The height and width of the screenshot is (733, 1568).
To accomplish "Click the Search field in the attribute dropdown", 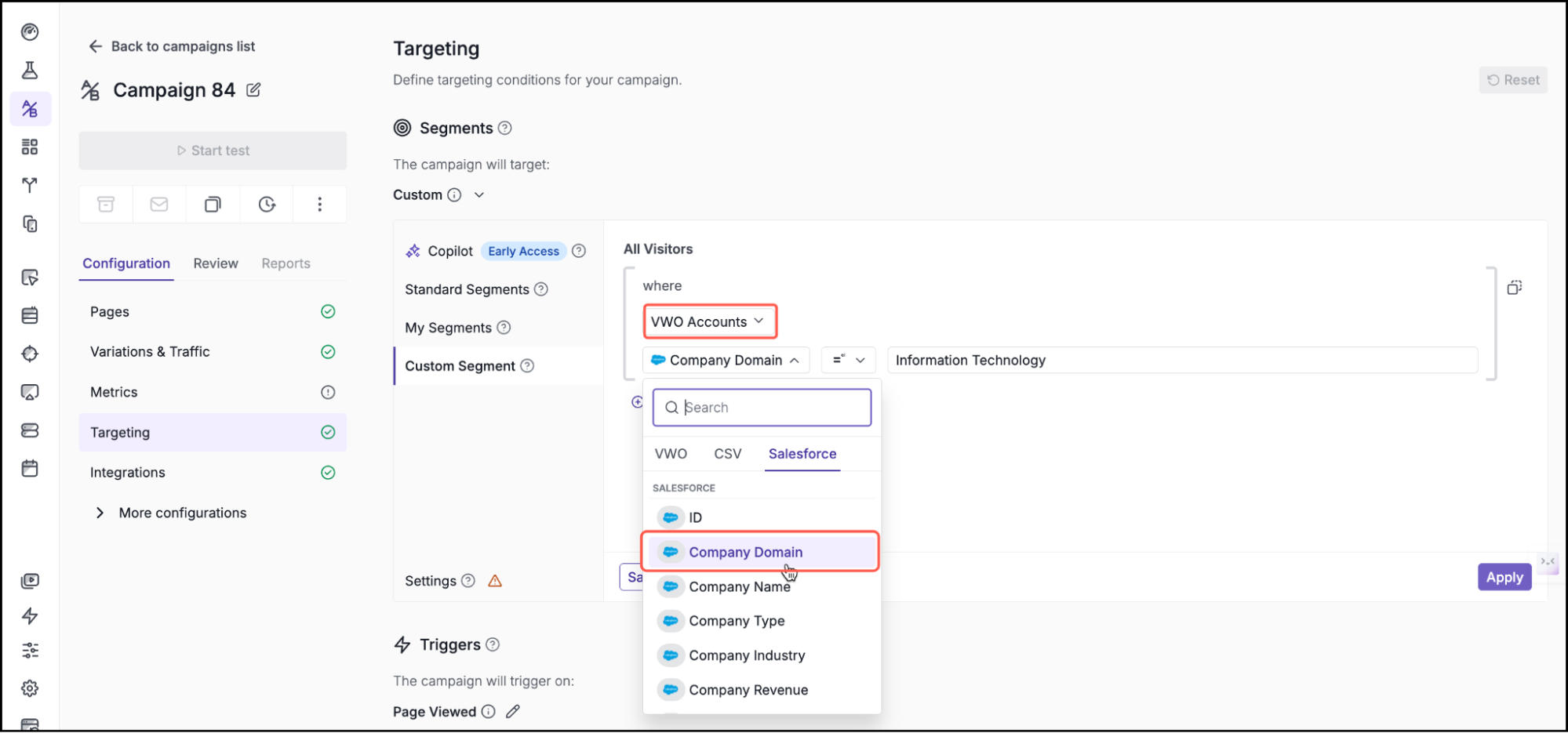I will [761, 407].
